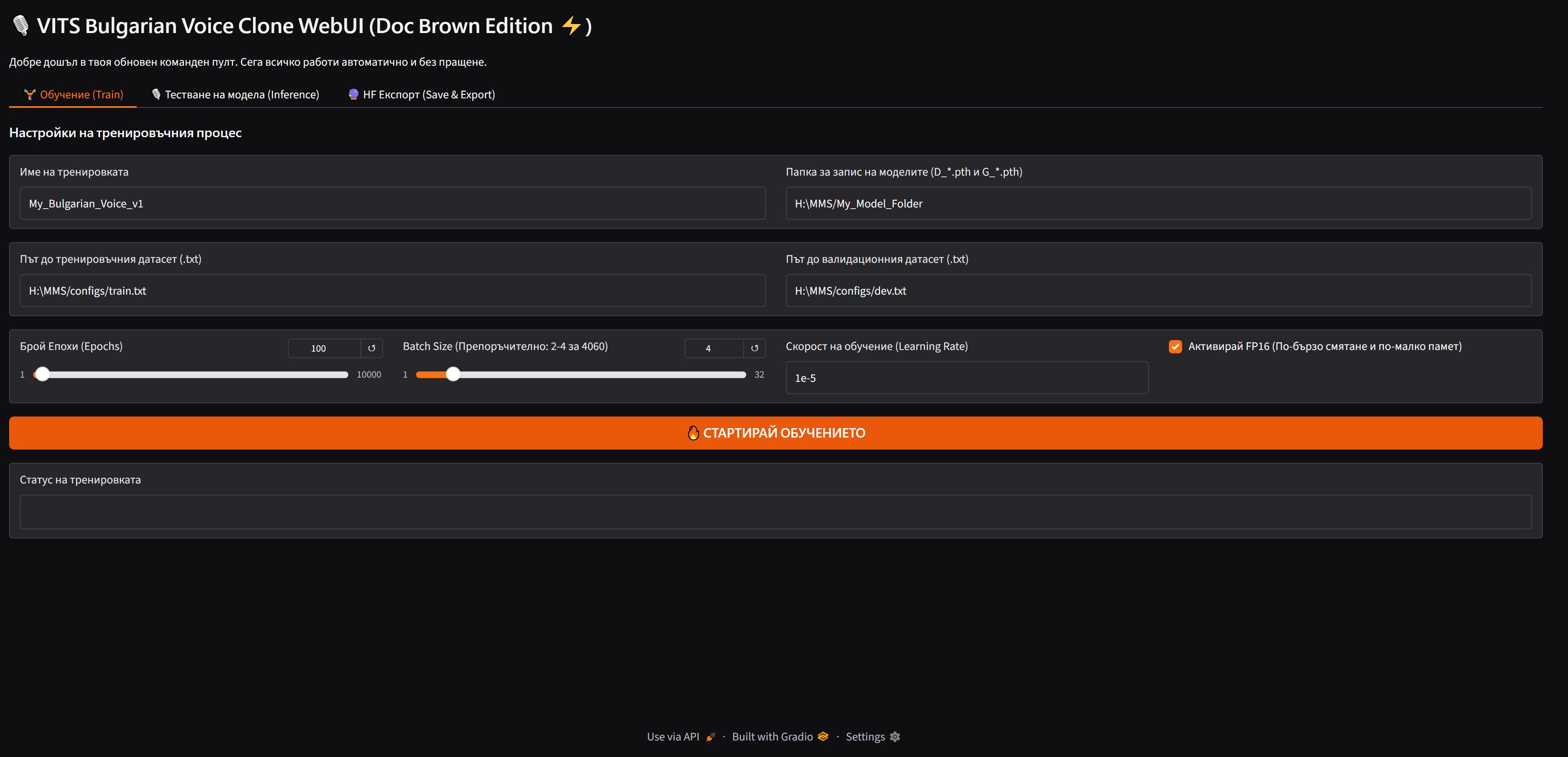Focus the Epochs number box showing 100
Screen dimensions: 1568x757
click(x=324, y=348)
